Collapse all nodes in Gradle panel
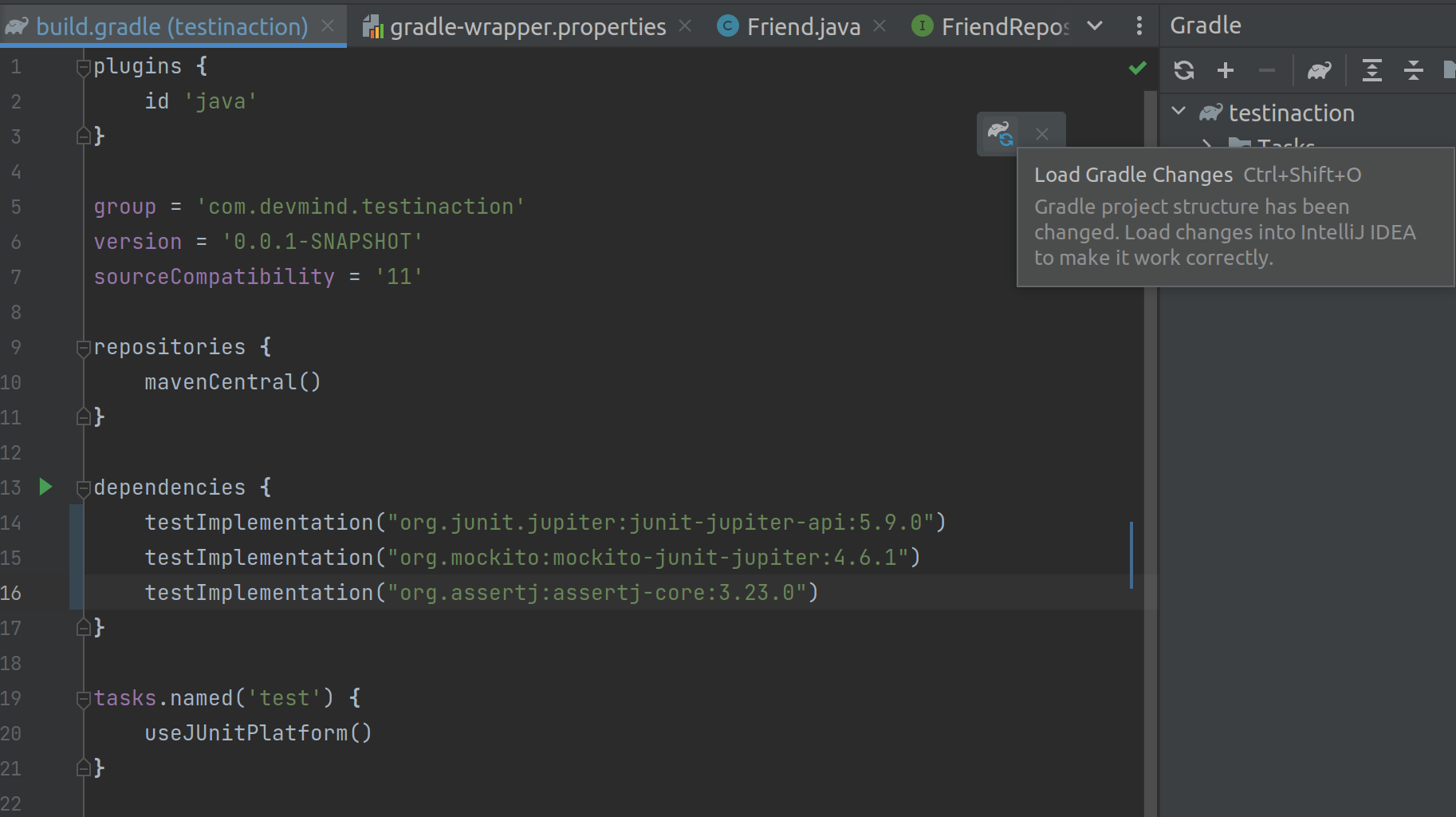Image resolution: width=1456 pixels, height=817 pixels. point(1413,70)
